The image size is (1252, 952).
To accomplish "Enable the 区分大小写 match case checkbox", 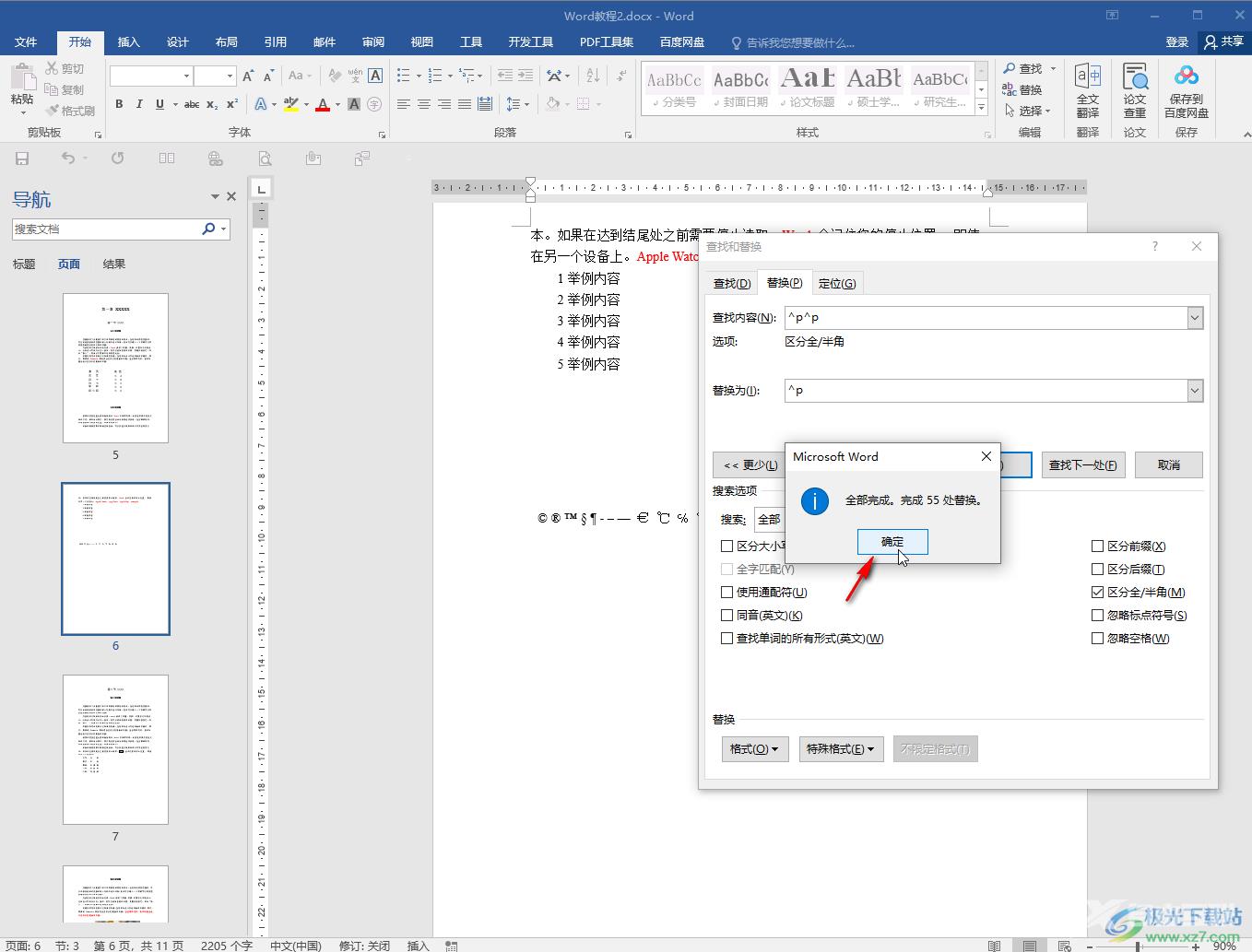I will point(727,546).
